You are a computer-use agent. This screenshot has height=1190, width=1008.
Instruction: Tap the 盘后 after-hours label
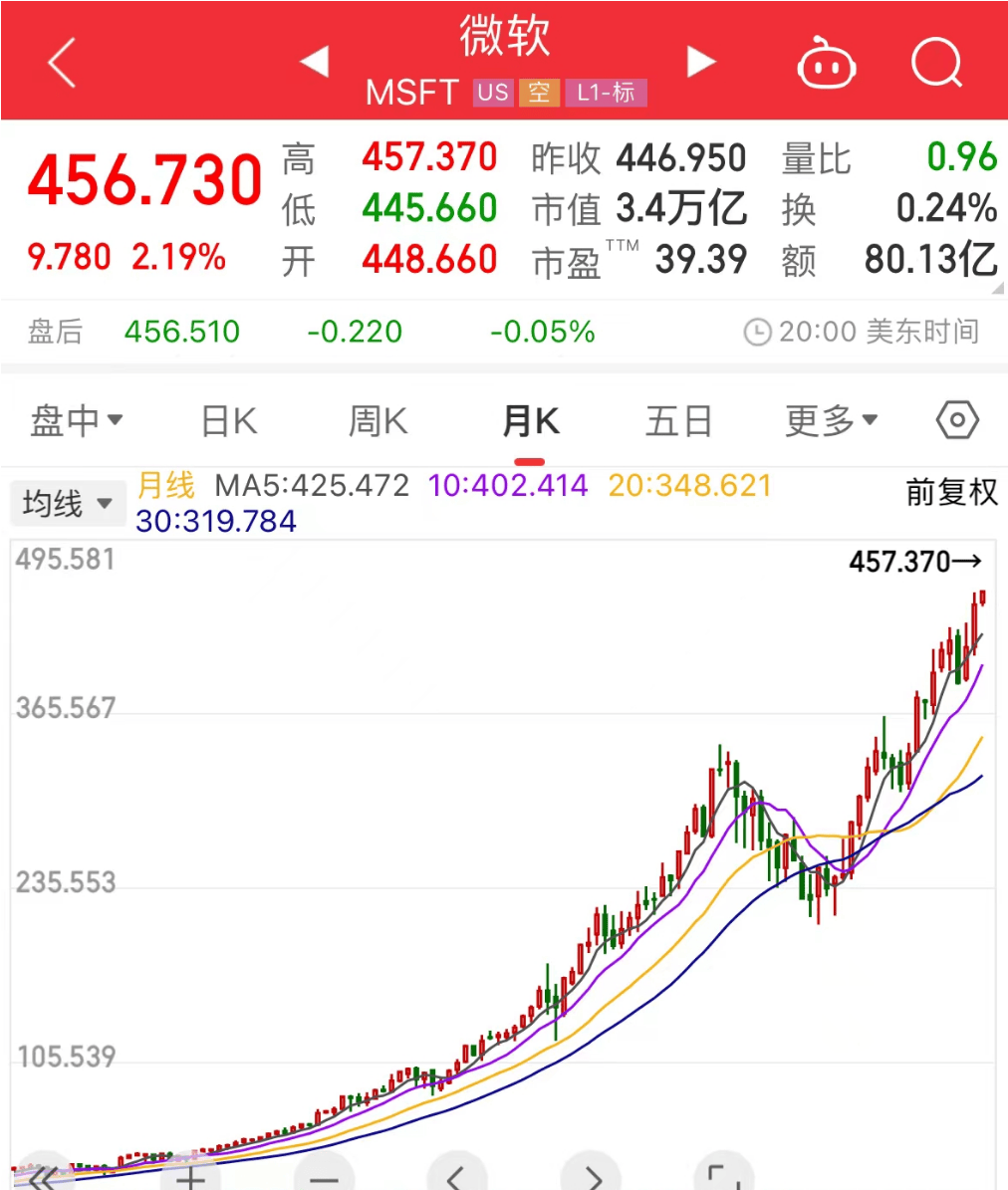click(55, 332)
